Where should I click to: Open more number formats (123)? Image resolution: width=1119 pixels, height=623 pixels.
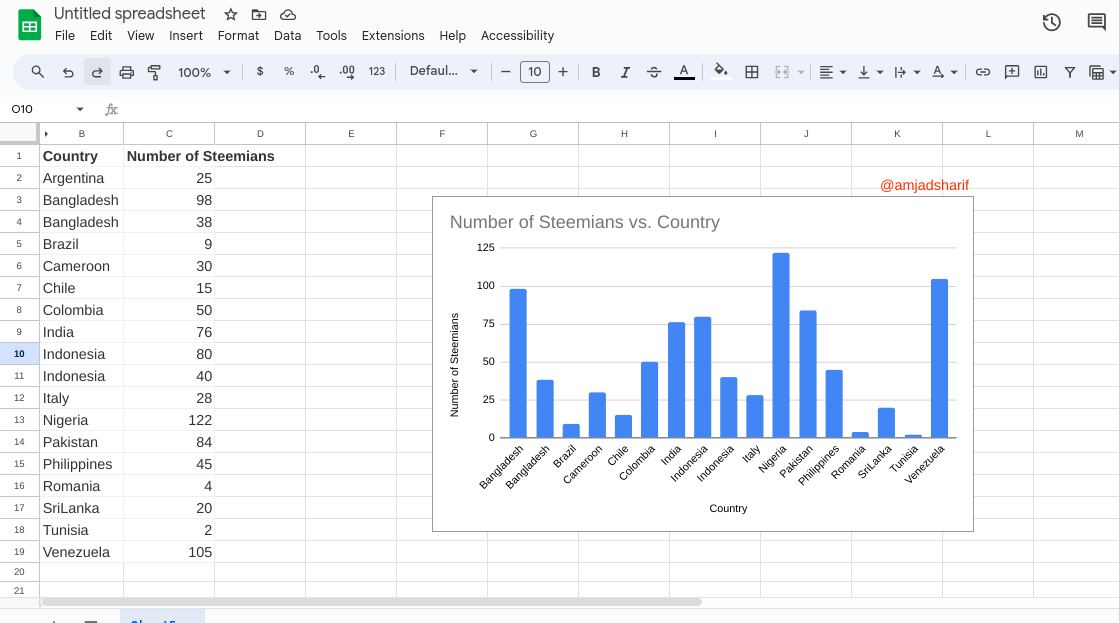click(x=377, y=71)
